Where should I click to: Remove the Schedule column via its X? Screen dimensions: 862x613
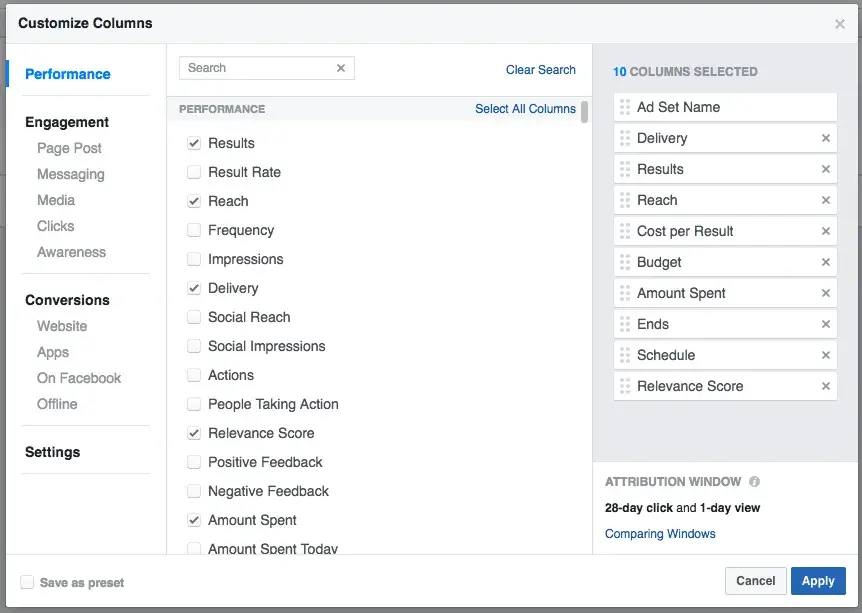coord(826,356)
